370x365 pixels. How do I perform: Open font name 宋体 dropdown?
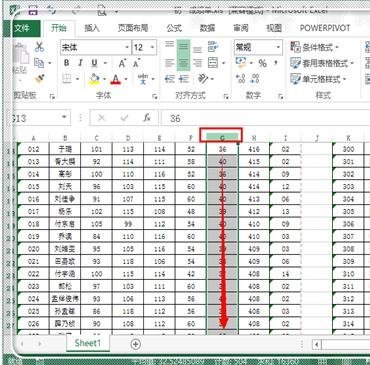point(127,47)
